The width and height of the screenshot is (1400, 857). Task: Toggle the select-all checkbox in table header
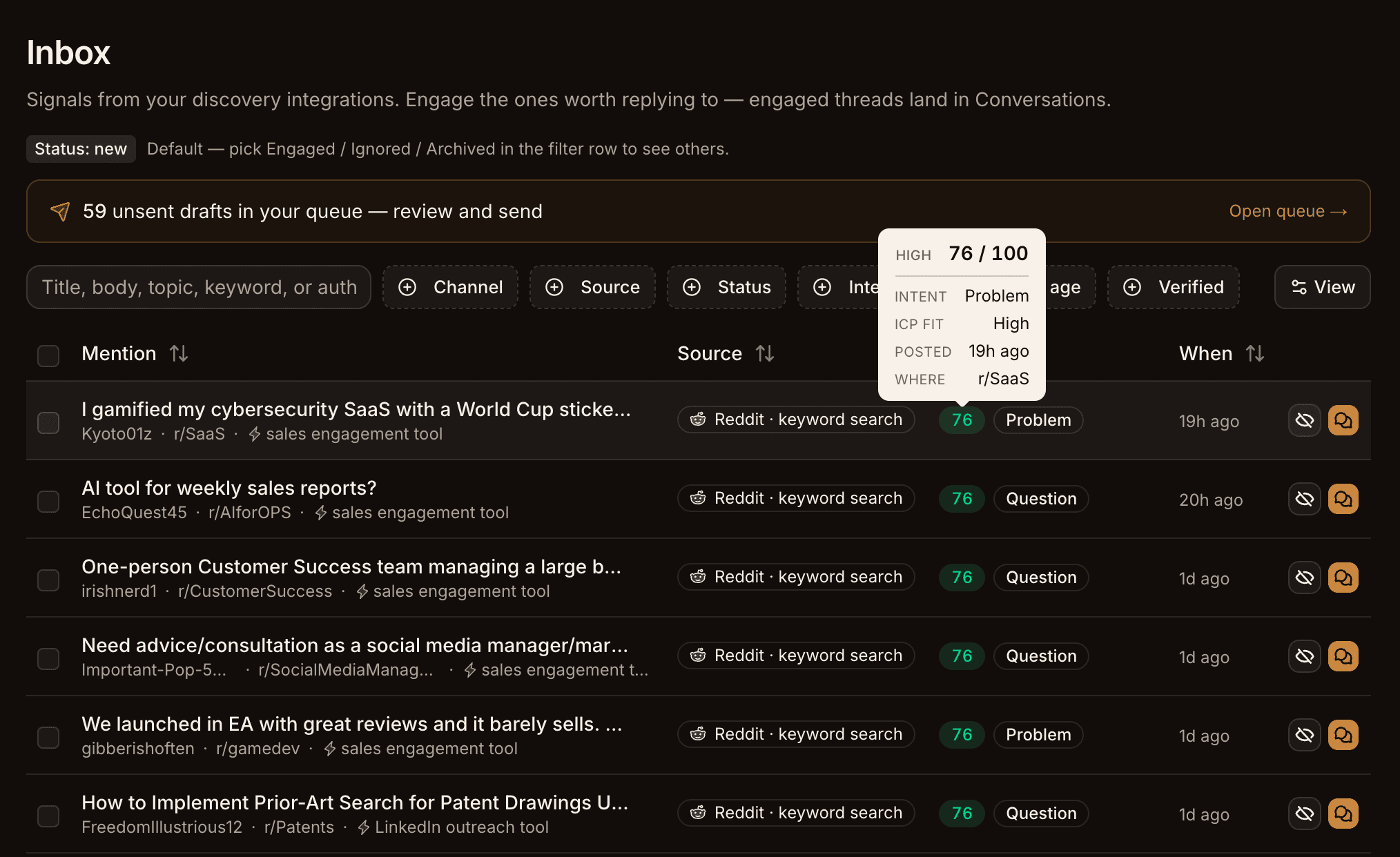coord(48,356)
